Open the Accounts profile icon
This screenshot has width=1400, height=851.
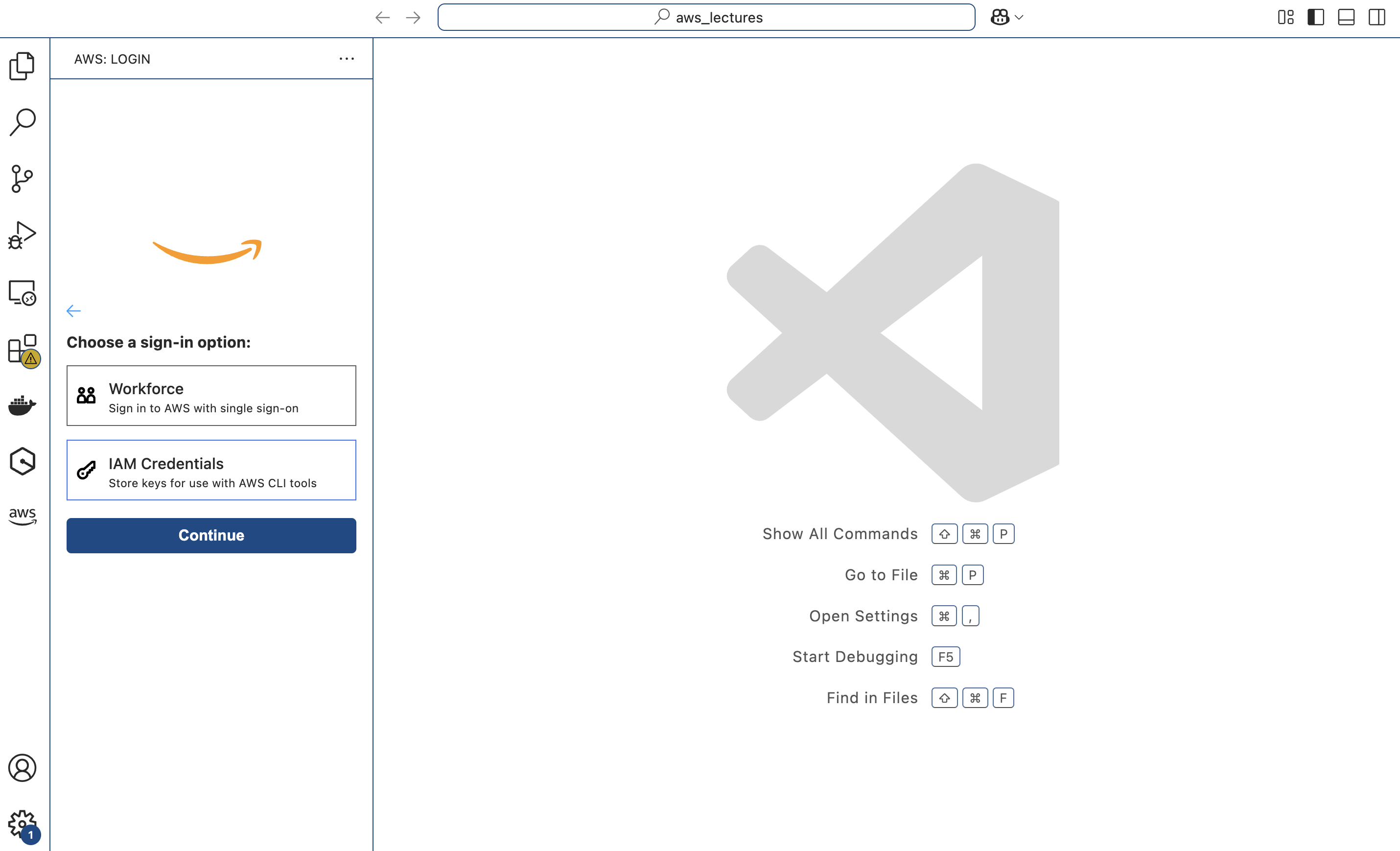[22, 768]
